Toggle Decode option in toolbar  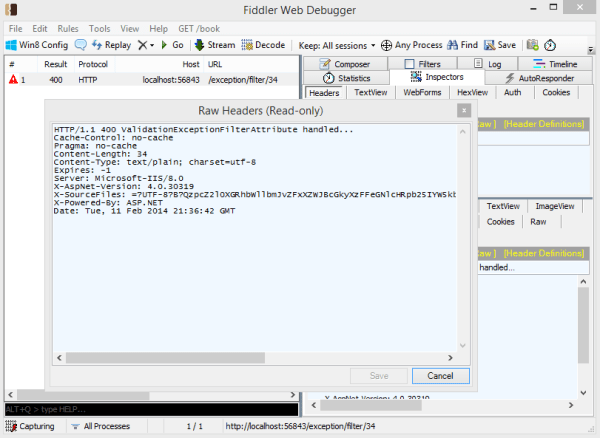coord(263,45)
